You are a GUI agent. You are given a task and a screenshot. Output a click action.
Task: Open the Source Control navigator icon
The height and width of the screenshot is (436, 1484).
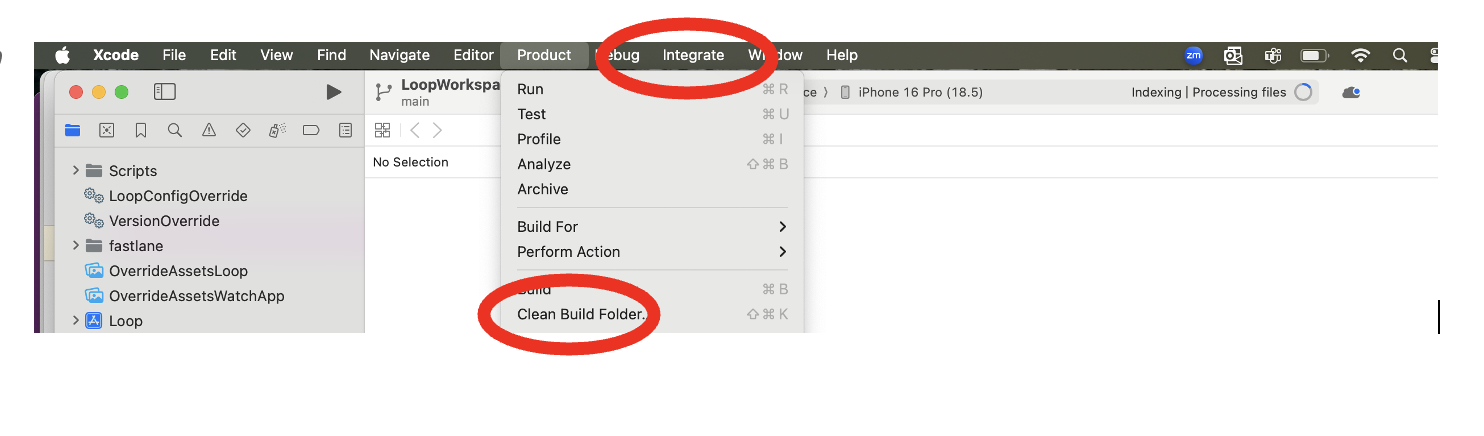pos(107,130)
